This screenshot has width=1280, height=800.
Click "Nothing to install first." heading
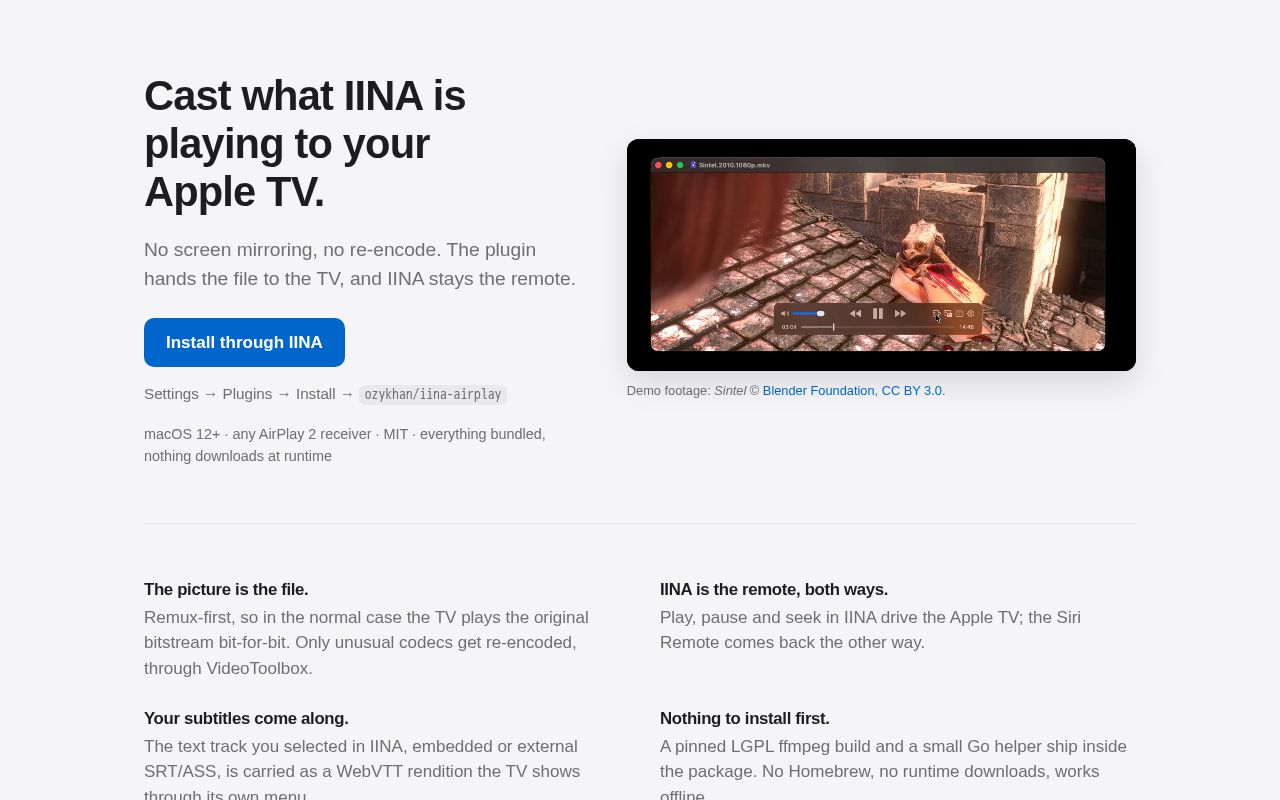point(745,718)
